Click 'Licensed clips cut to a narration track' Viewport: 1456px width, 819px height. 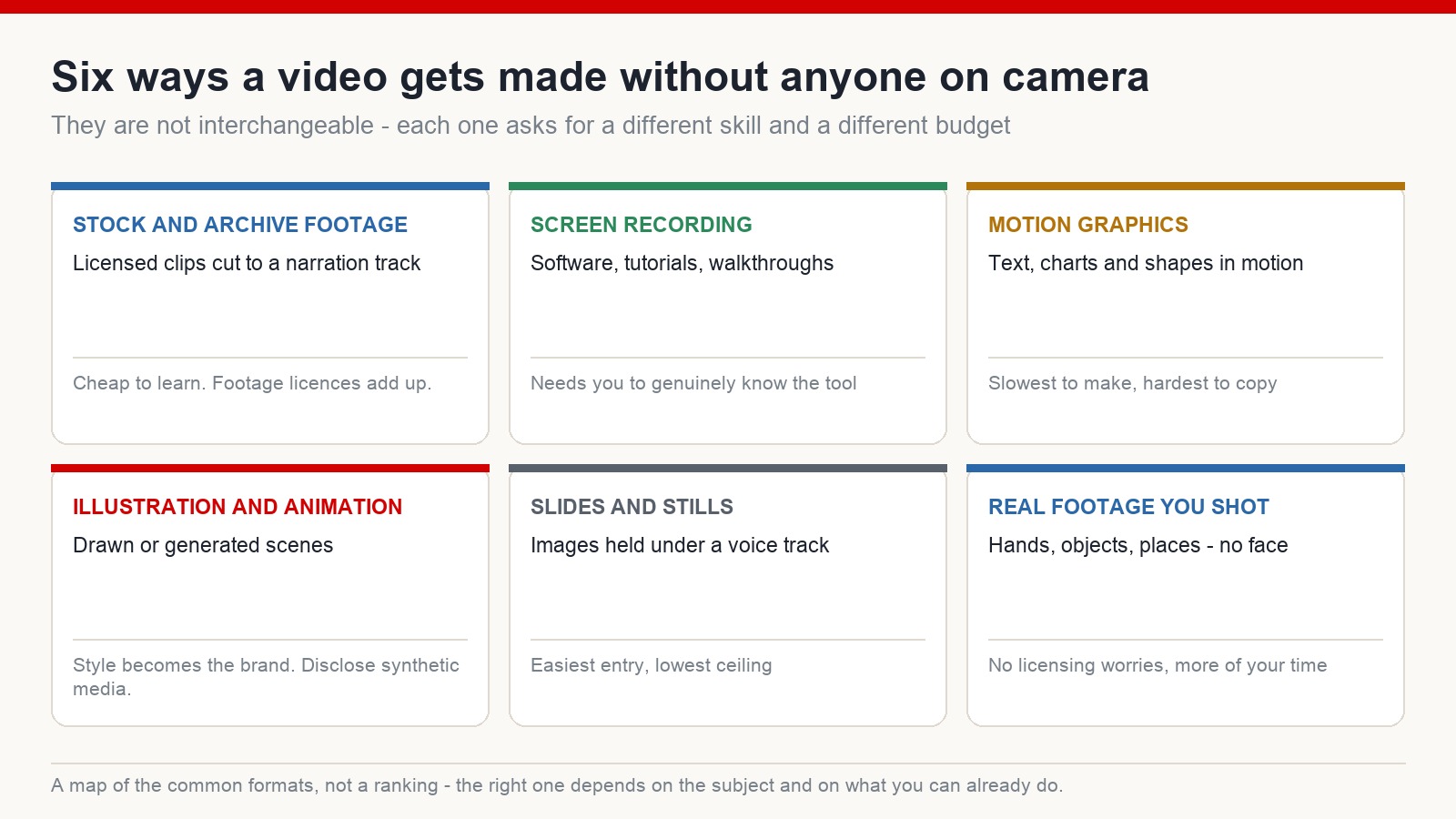(x=247, y=263)
